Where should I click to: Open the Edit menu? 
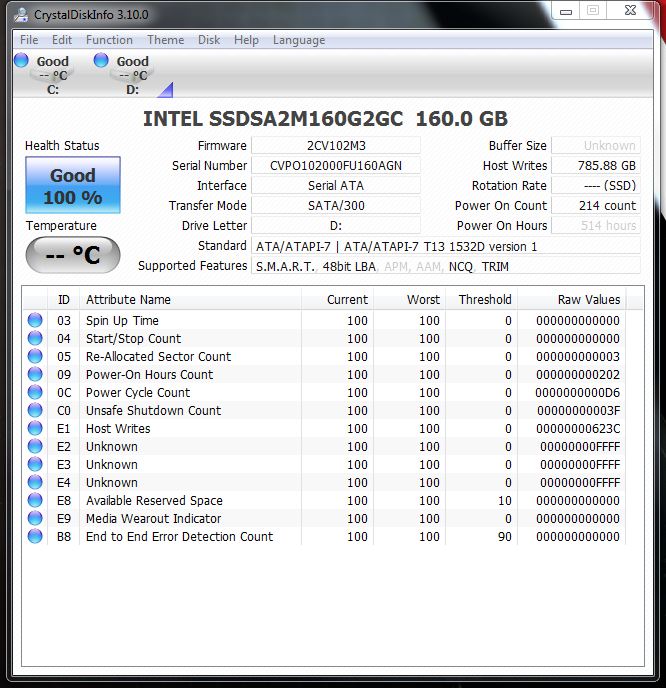click(62, 40)
